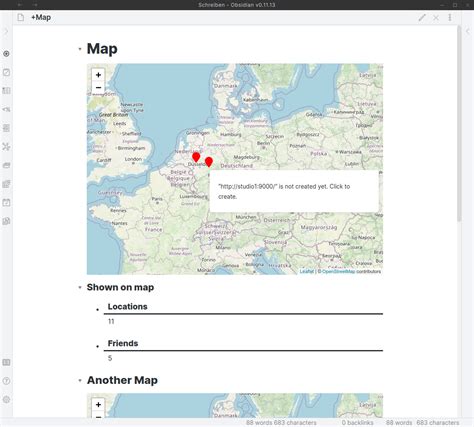Zoom in on the first map

(x=98, y=75)
